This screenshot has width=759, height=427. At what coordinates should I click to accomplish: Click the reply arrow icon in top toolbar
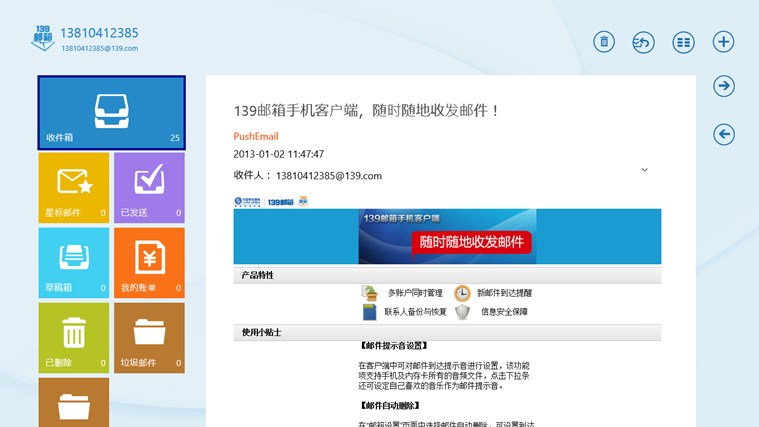(x=643, y=43)
